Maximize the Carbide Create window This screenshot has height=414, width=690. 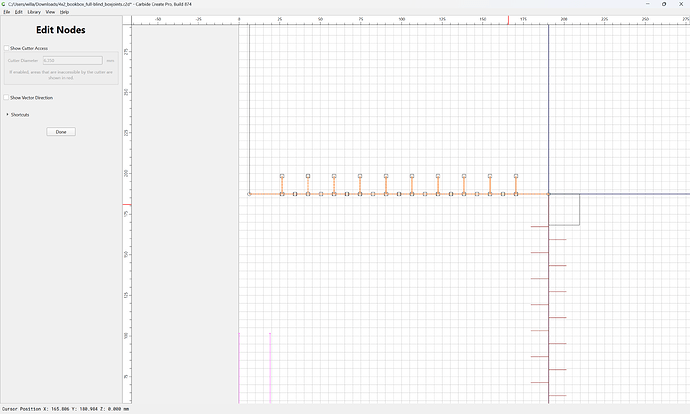[664, 4]
